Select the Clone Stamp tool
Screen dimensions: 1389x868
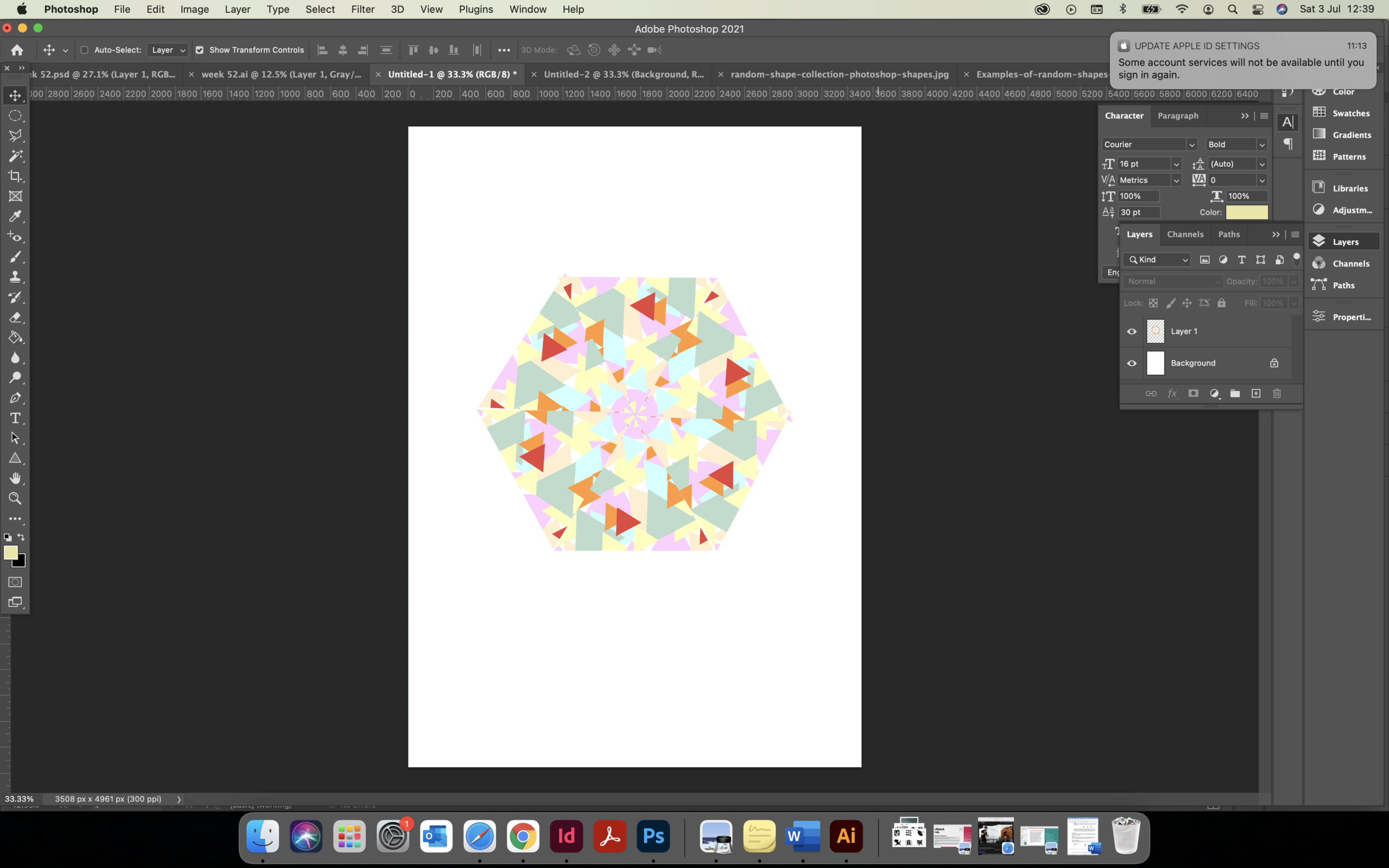[x=15, y=277]
